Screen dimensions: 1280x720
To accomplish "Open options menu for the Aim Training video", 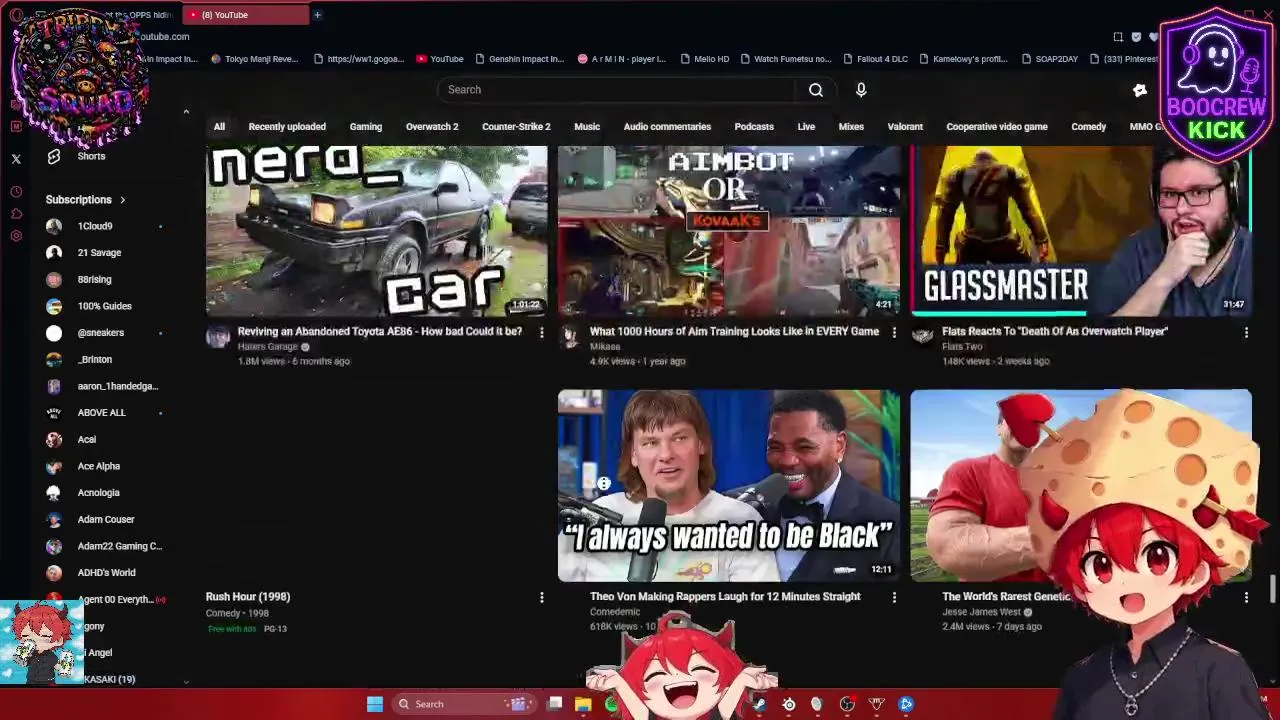I will click(894, 332).
